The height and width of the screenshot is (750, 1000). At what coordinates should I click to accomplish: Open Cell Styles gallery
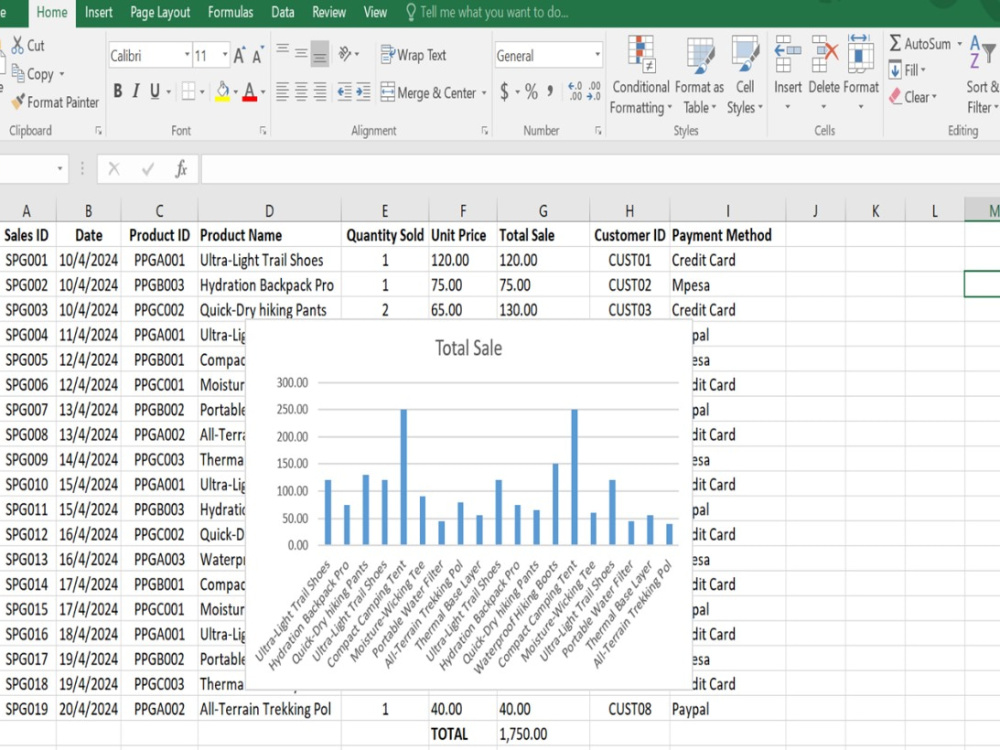(x=744, y=75)
